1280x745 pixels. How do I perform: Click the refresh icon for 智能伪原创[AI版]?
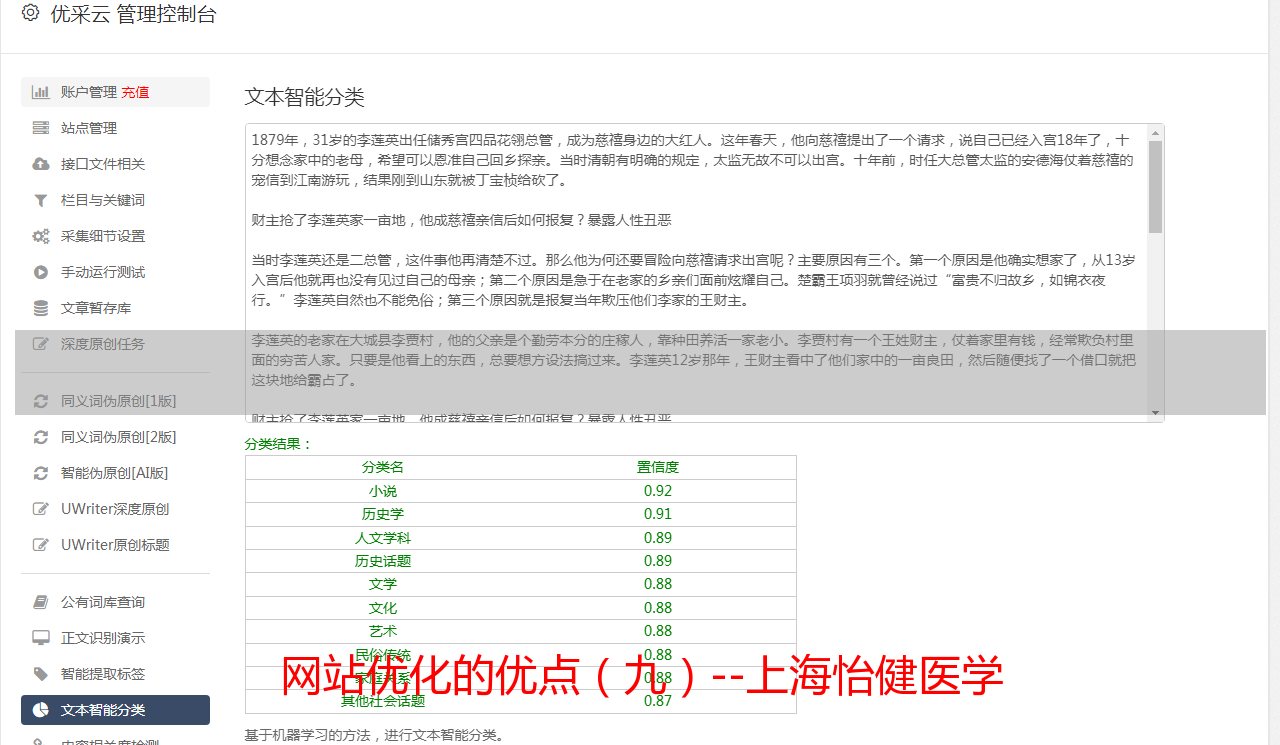pyautogui.click(x=41, y=473)
